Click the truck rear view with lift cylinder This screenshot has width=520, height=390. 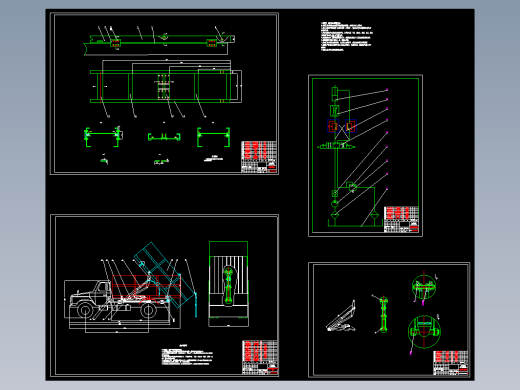point(228,284)
